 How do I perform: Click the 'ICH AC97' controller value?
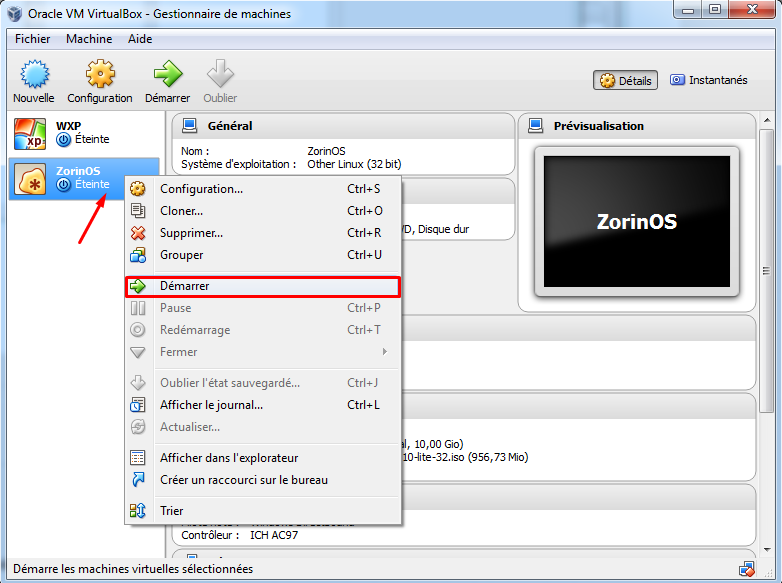pos(274,535)
